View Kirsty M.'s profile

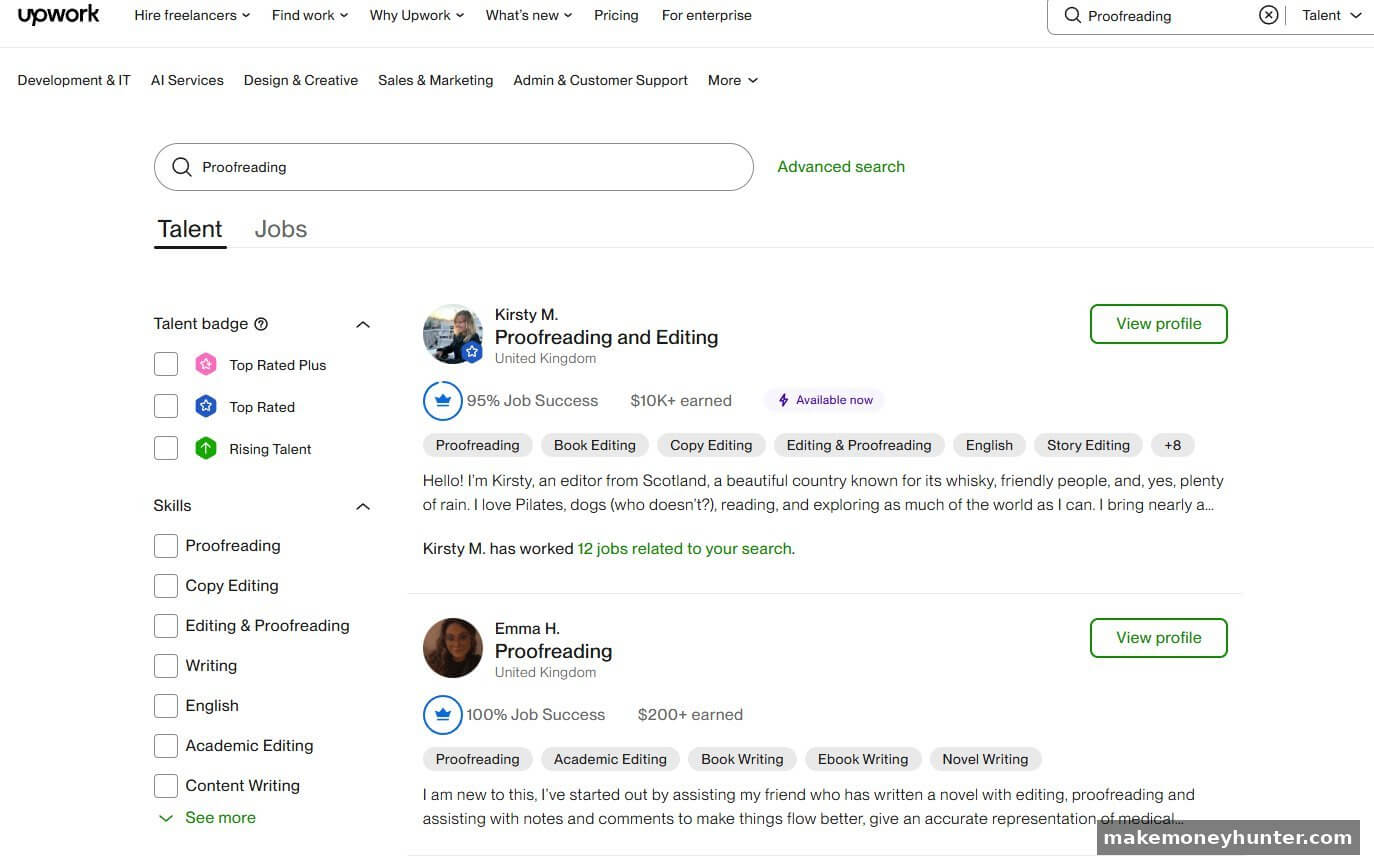coord(1158,324)
